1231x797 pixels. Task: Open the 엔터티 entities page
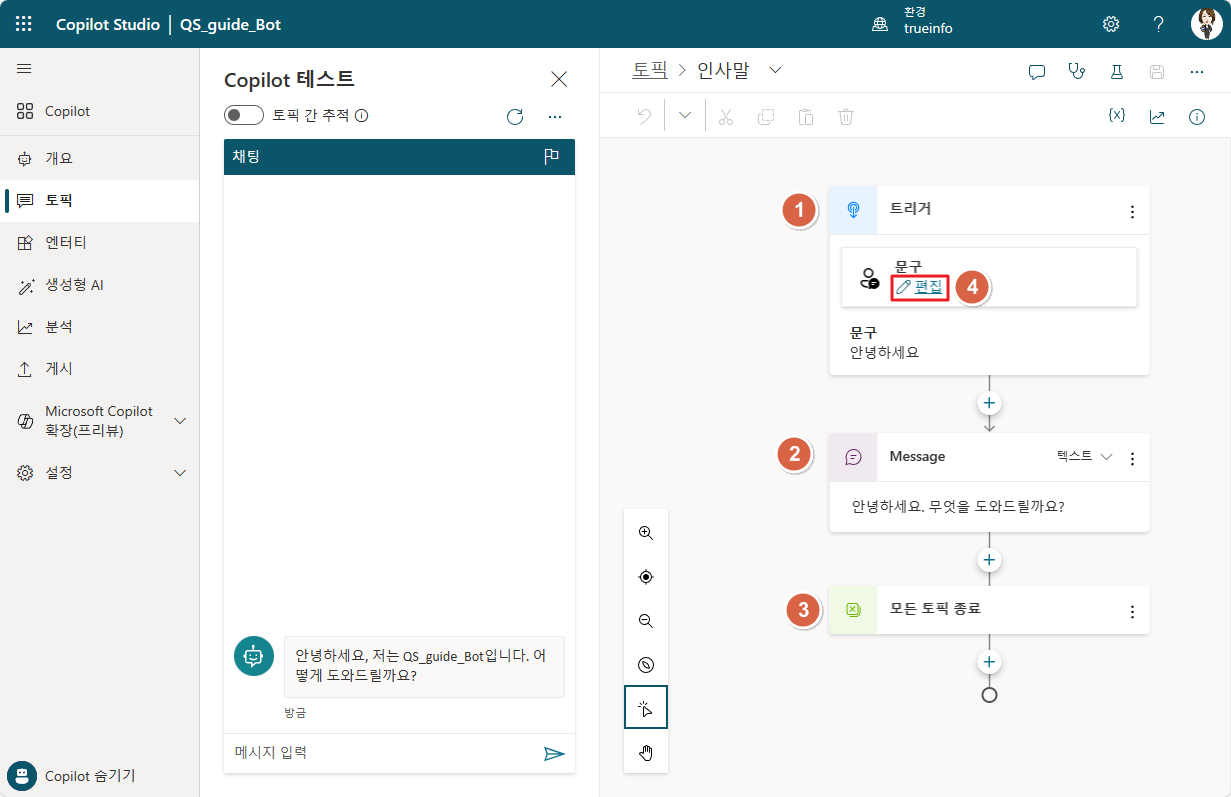point(100,243)
